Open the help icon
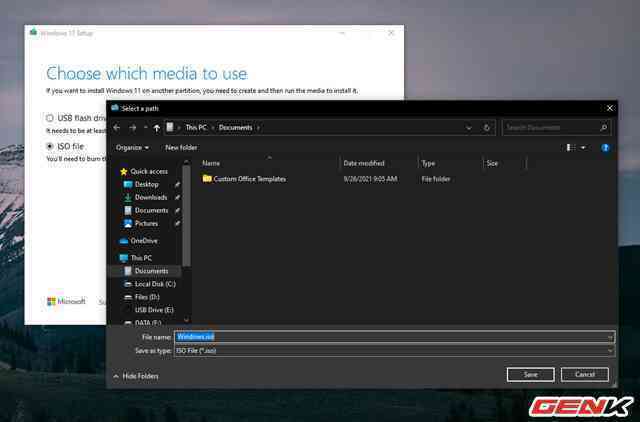 (605, 148)
